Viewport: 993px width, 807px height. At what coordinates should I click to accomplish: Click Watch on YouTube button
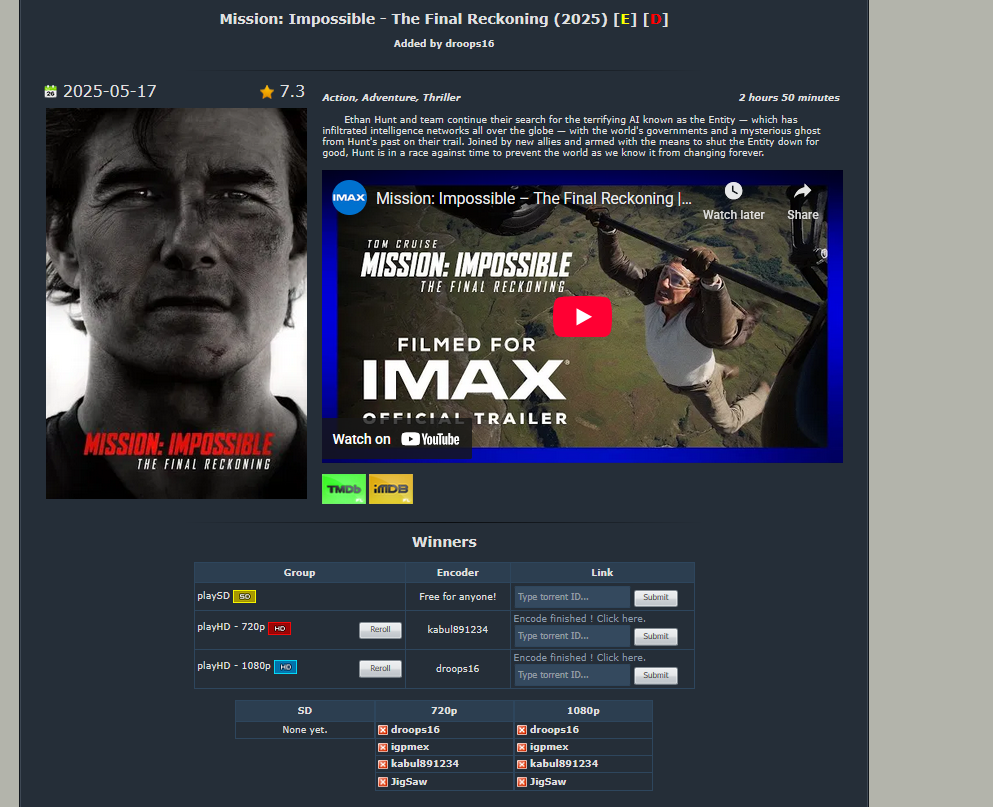pyautogui.click(x=396, y=439)
